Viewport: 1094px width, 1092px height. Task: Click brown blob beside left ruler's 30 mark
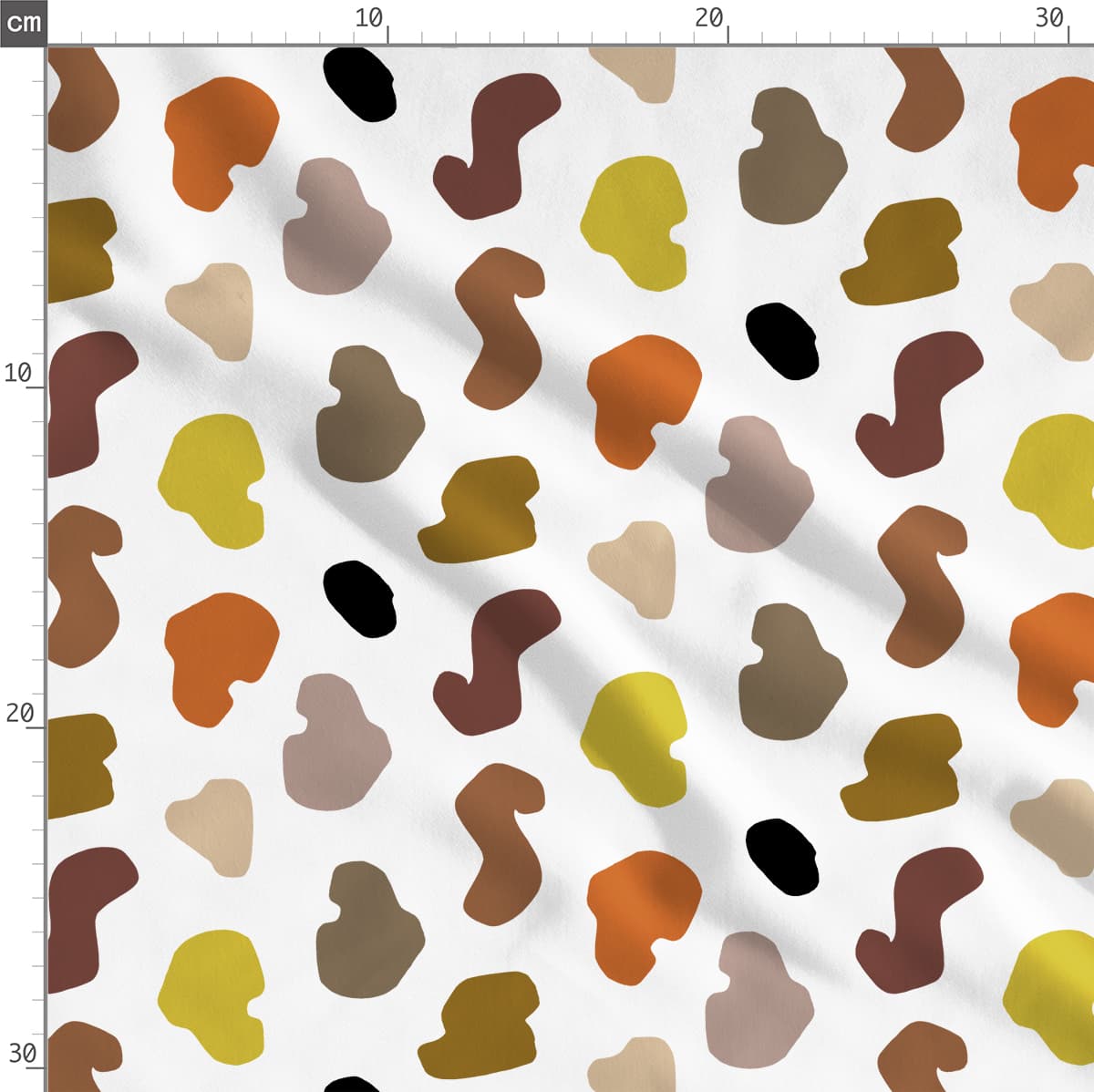pyautogui.click(x=80, y=1056)
